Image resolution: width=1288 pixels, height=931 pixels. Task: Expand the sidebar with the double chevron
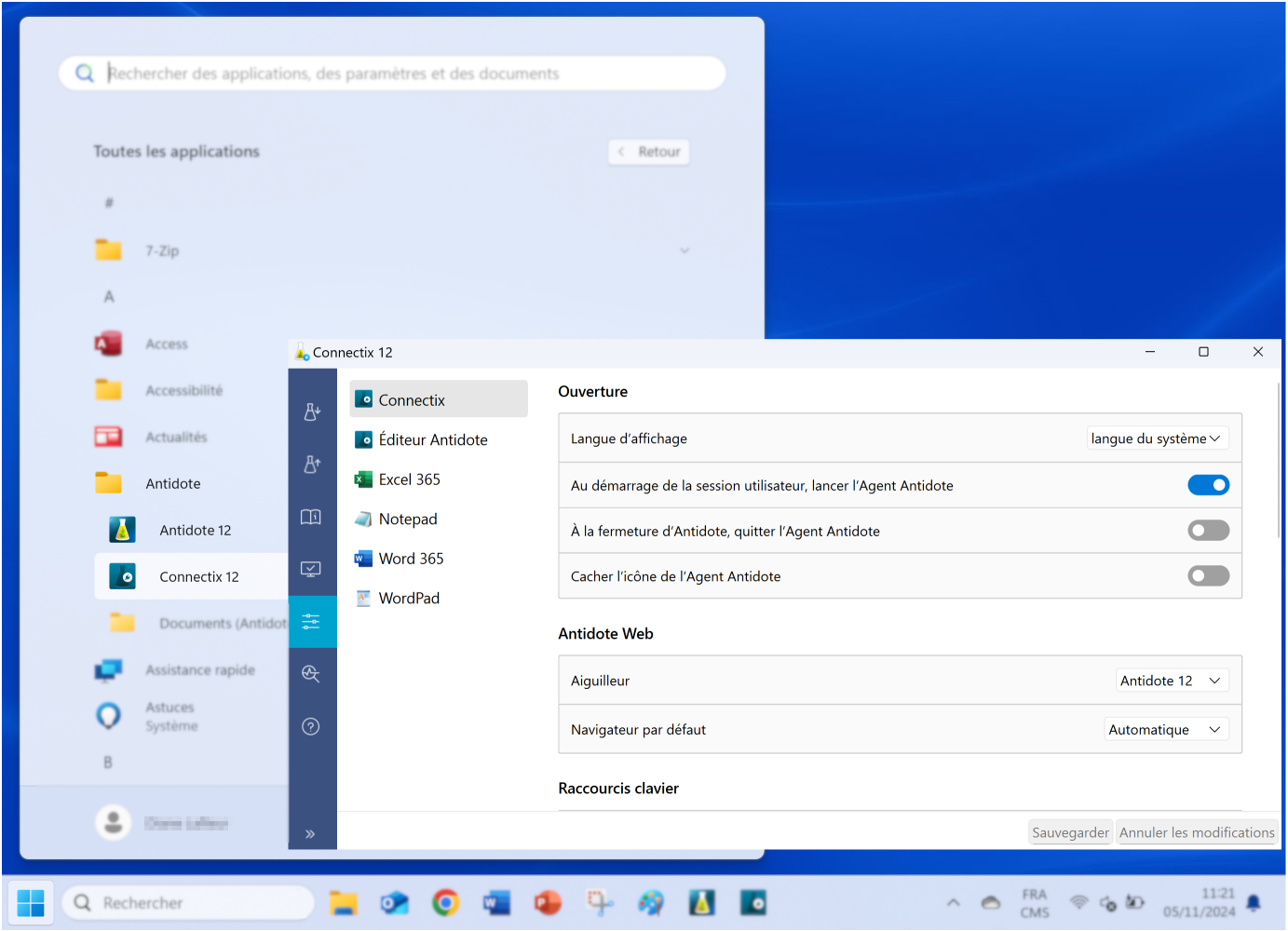(310, 834)
